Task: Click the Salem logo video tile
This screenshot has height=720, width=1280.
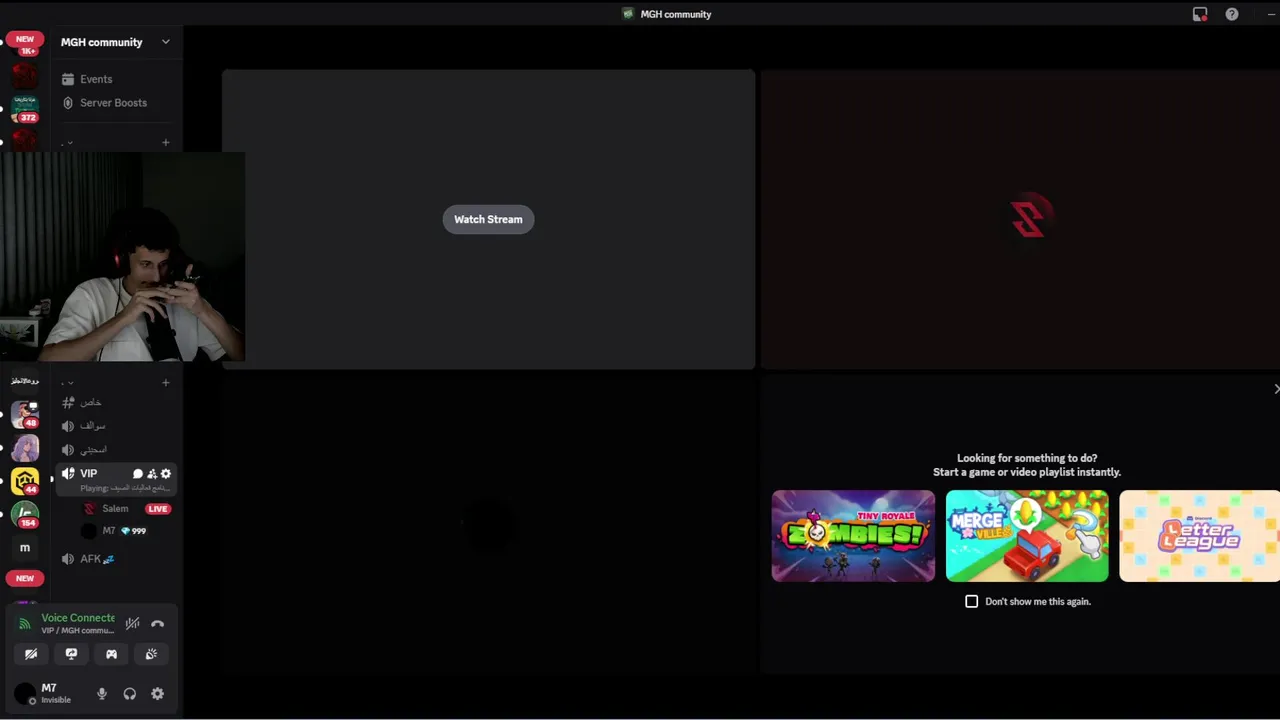Action: pos(1020,219)
